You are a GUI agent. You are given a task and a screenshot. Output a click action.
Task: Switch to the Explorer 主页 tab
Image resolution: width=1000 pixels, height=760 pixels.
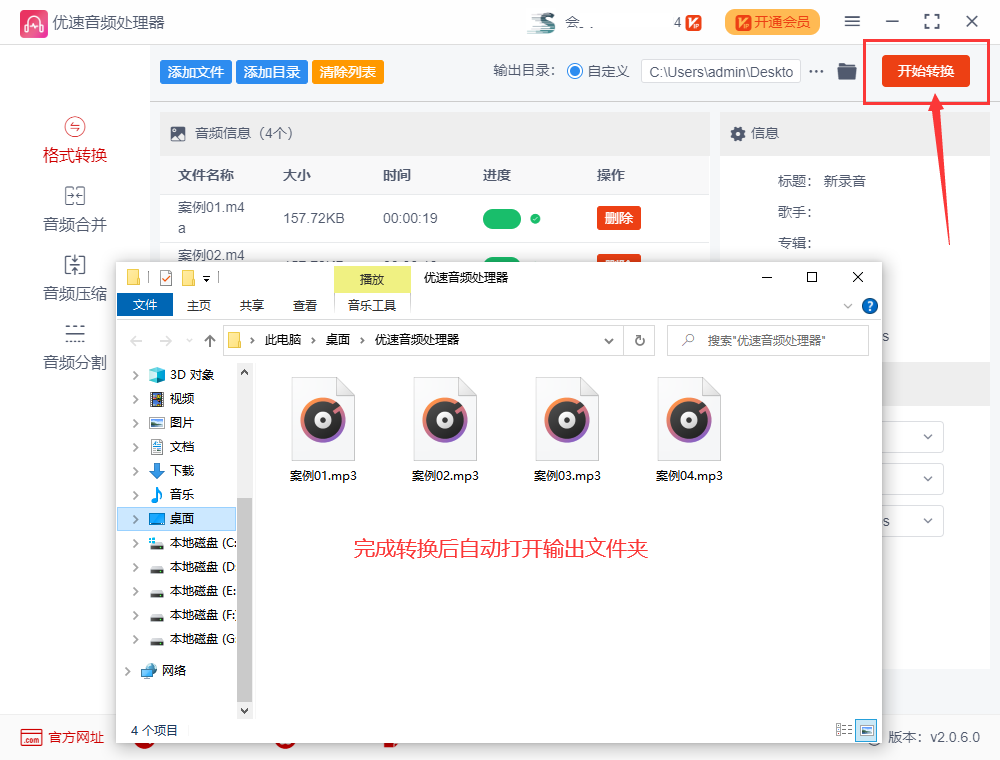(x=199, y=305)
